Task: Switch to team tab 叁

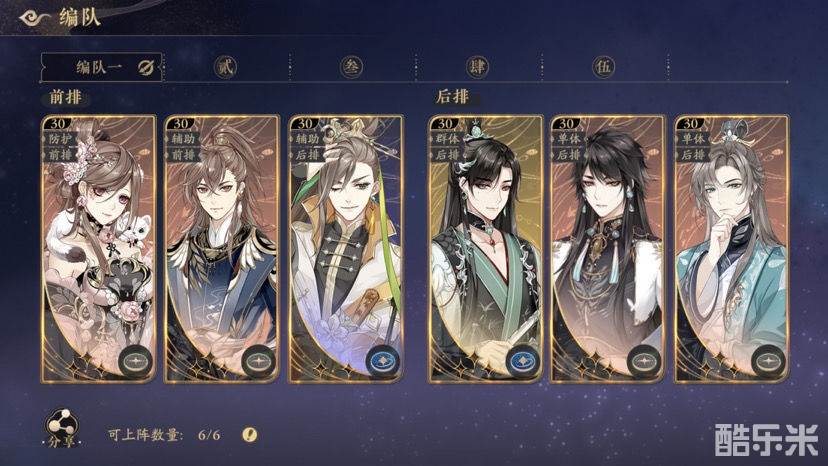Action: (352, 67)
